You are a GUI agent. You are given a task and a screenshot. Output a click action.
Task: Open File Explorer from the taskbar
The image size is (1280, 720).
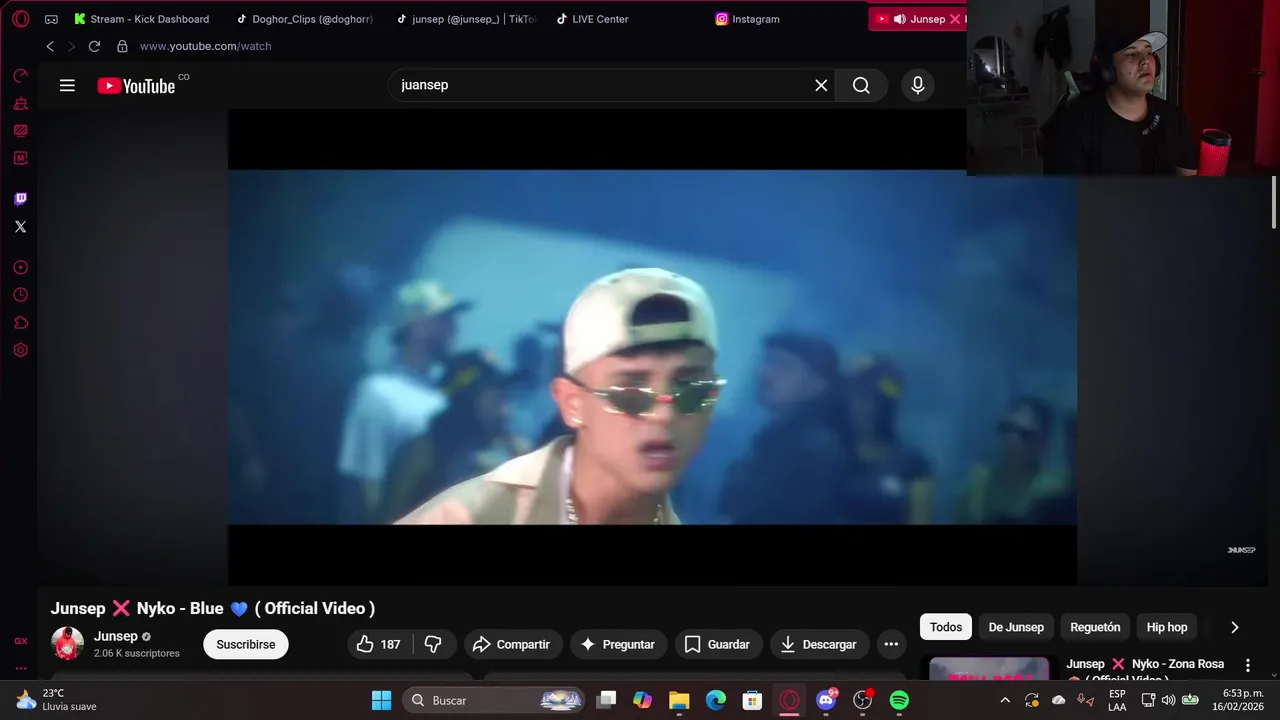click(x=679, y=700)
